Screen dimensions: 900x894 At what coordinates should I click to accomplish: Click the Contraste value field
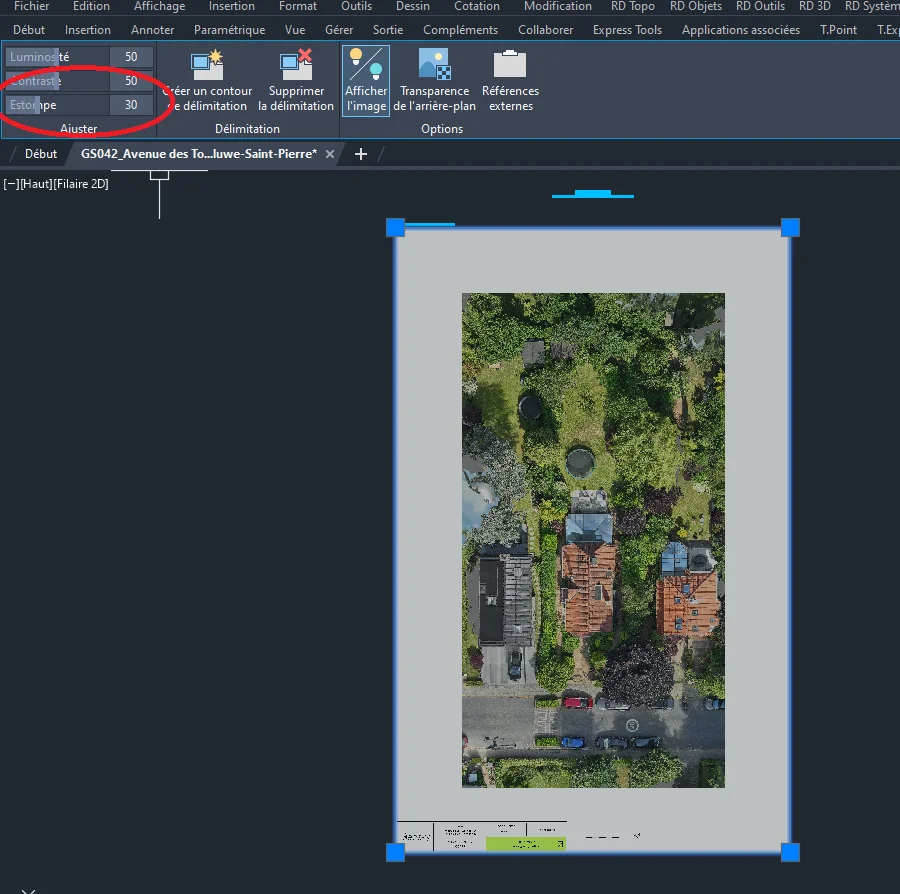131,81
